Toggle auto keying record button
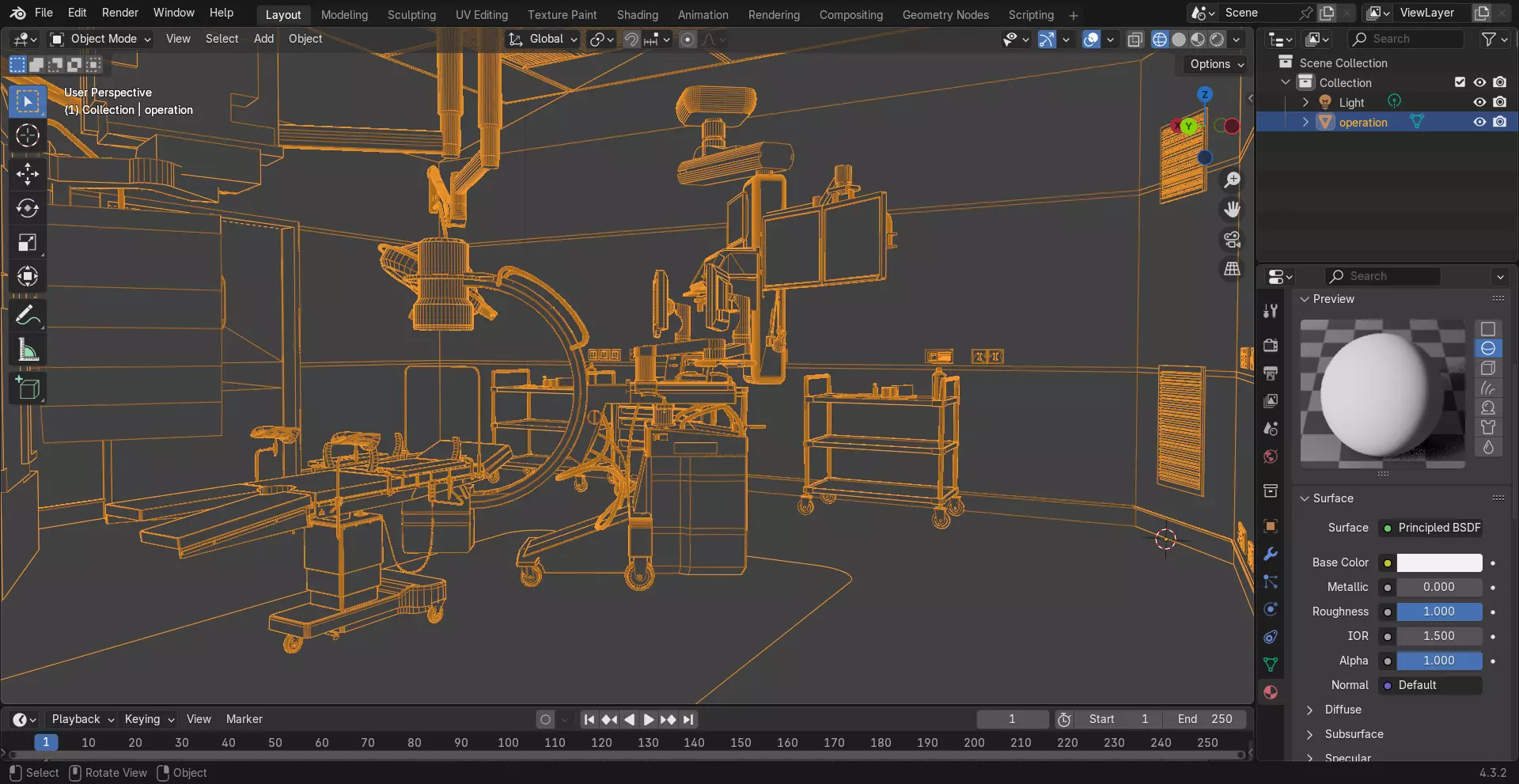The image size is (1519, 784). [x=545, y=719]
